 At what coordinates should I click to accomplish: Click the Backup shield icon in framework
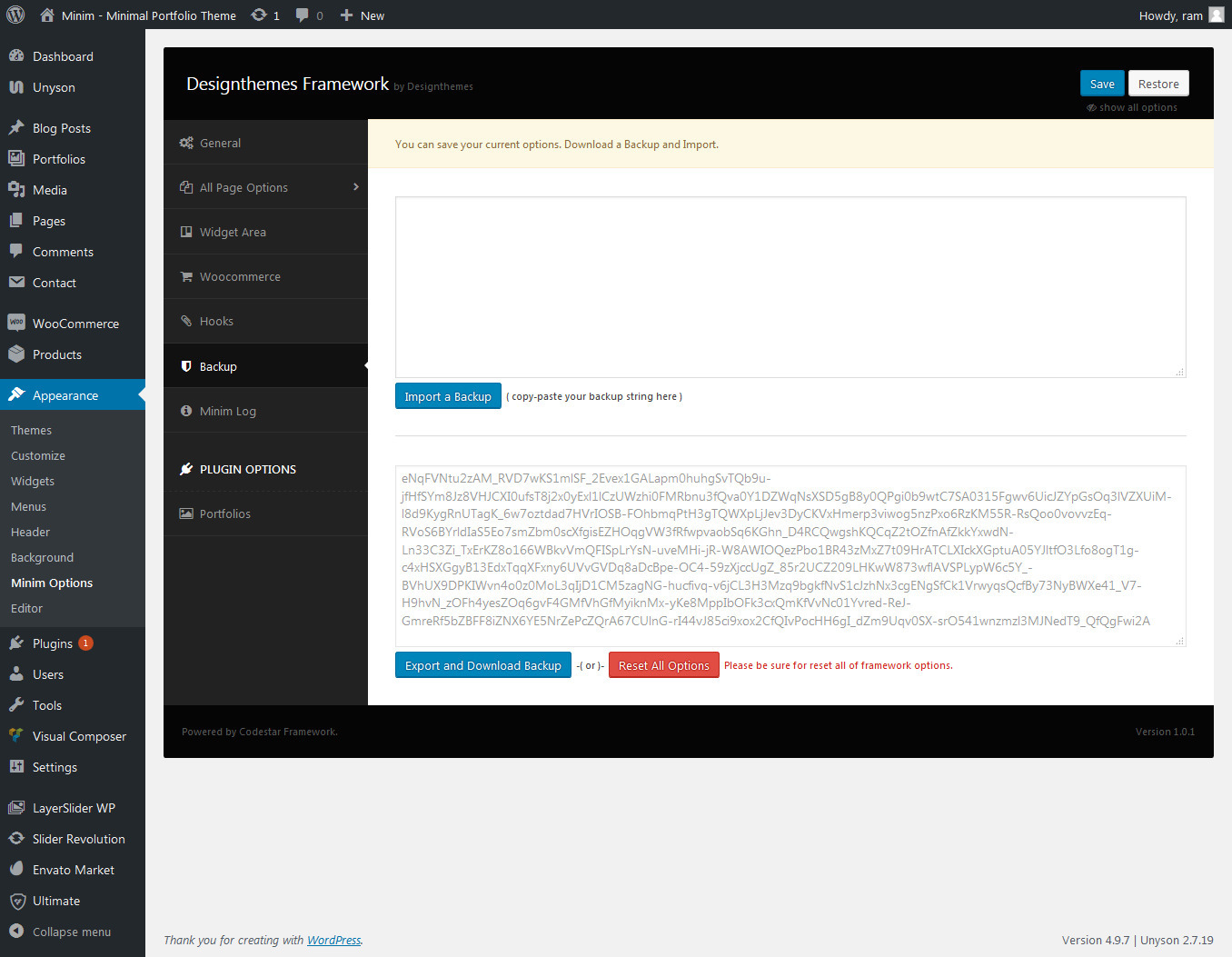pos(186,366)
